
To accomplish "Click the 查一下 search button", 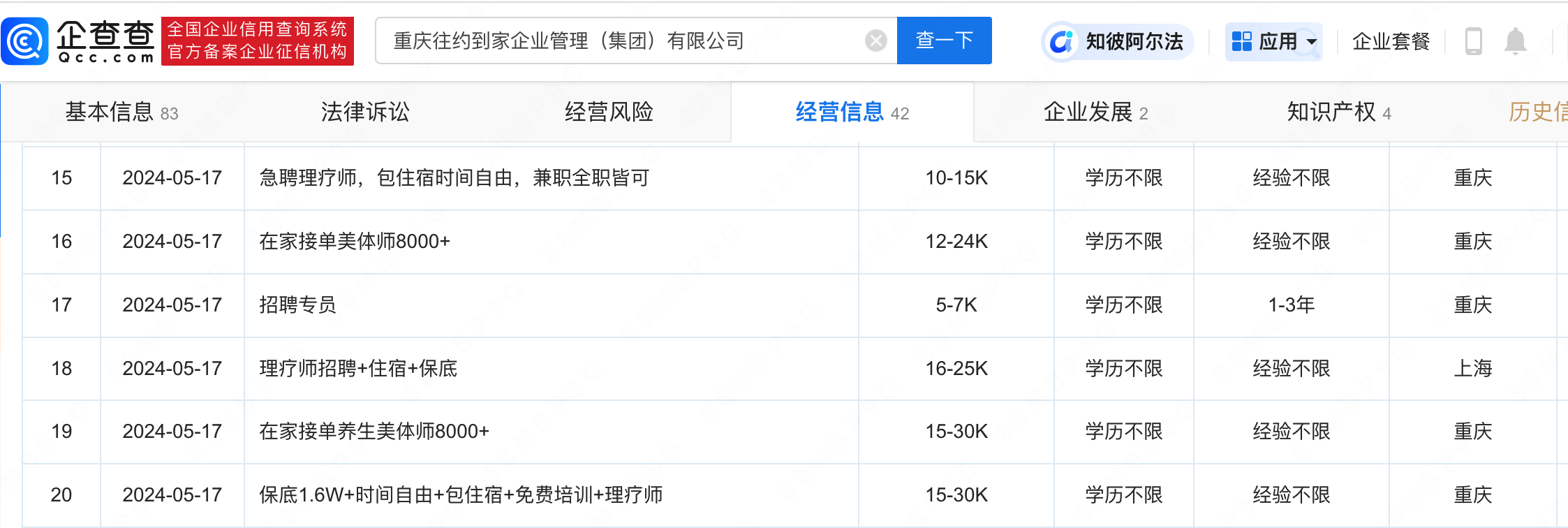I will point(944,41).
